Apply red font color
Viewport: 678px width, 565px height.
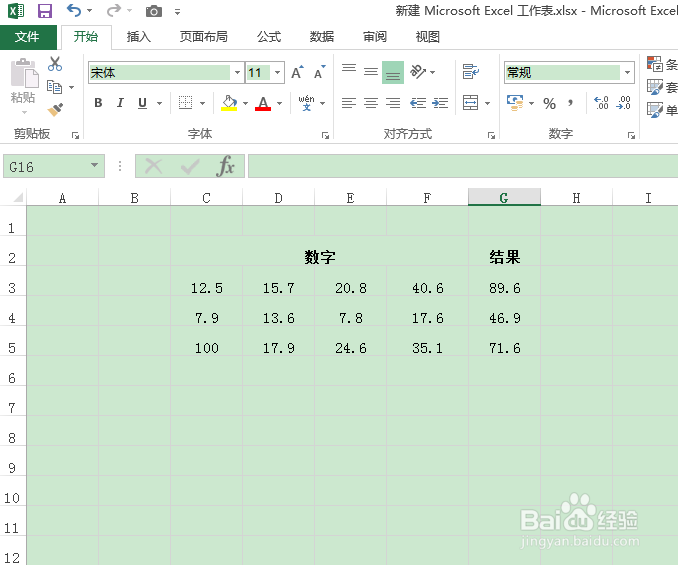[x=263, y=103]
